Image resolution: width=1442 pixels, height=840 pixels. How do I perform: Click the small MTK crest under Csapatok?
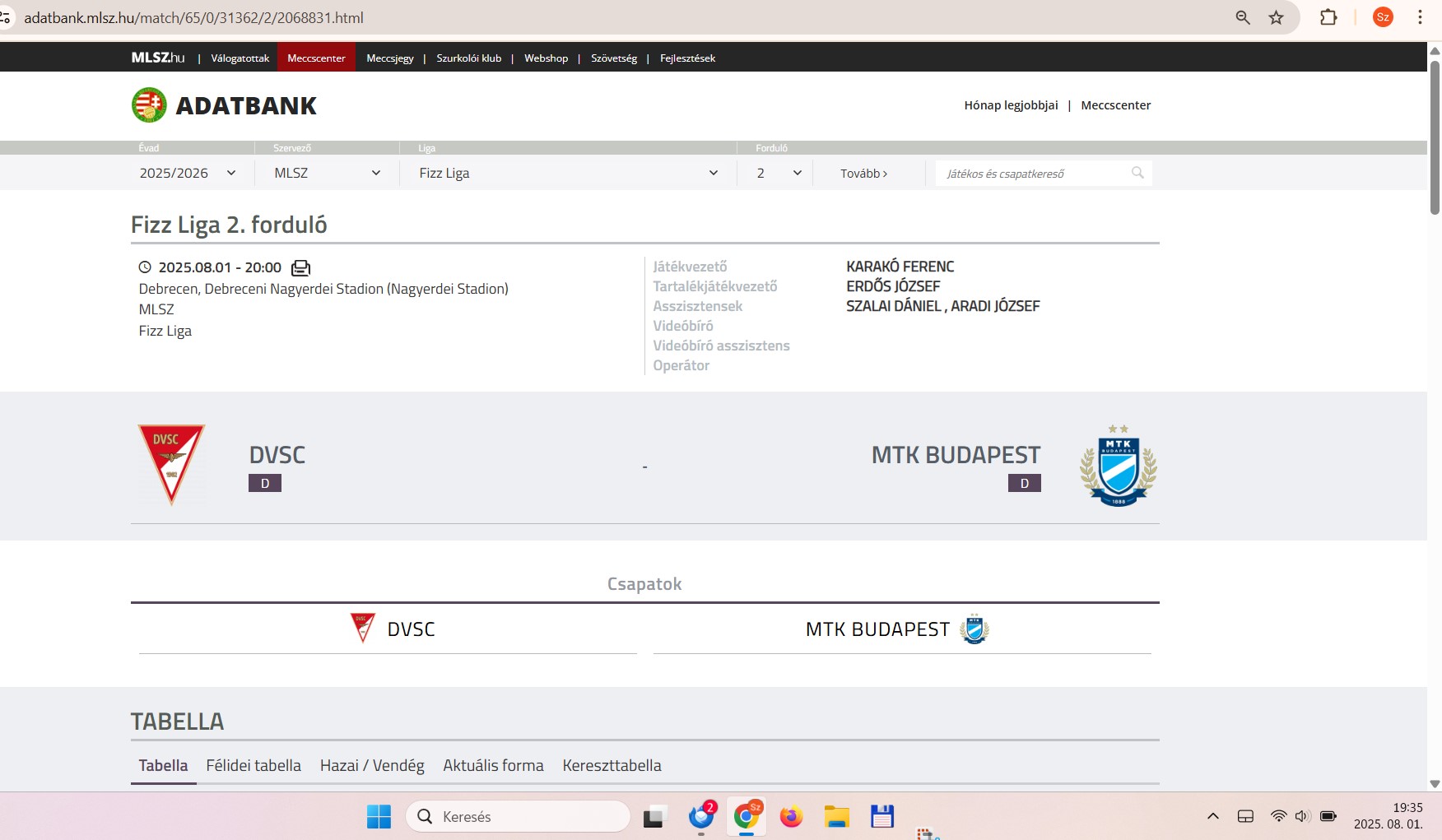coord(975,629)
